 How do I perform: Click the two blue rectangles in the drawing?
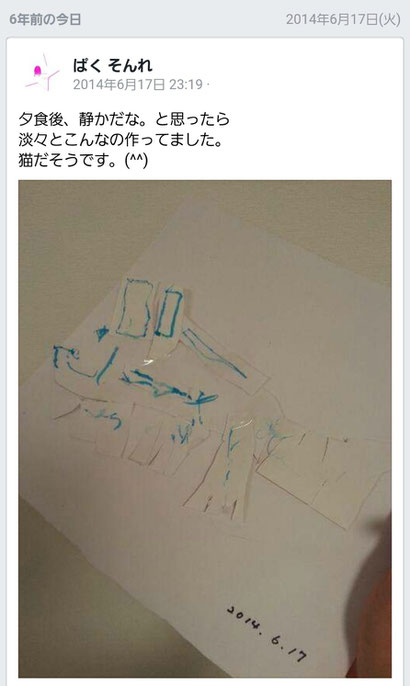coord(149,308)
